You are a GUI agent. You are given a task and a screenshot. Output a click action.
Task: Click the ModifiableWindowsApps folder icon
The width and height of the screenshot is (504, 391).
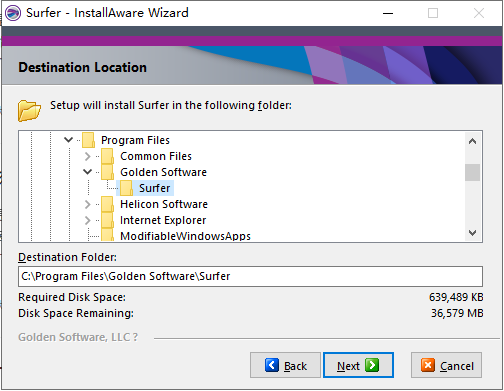click(x=107, y=235)
